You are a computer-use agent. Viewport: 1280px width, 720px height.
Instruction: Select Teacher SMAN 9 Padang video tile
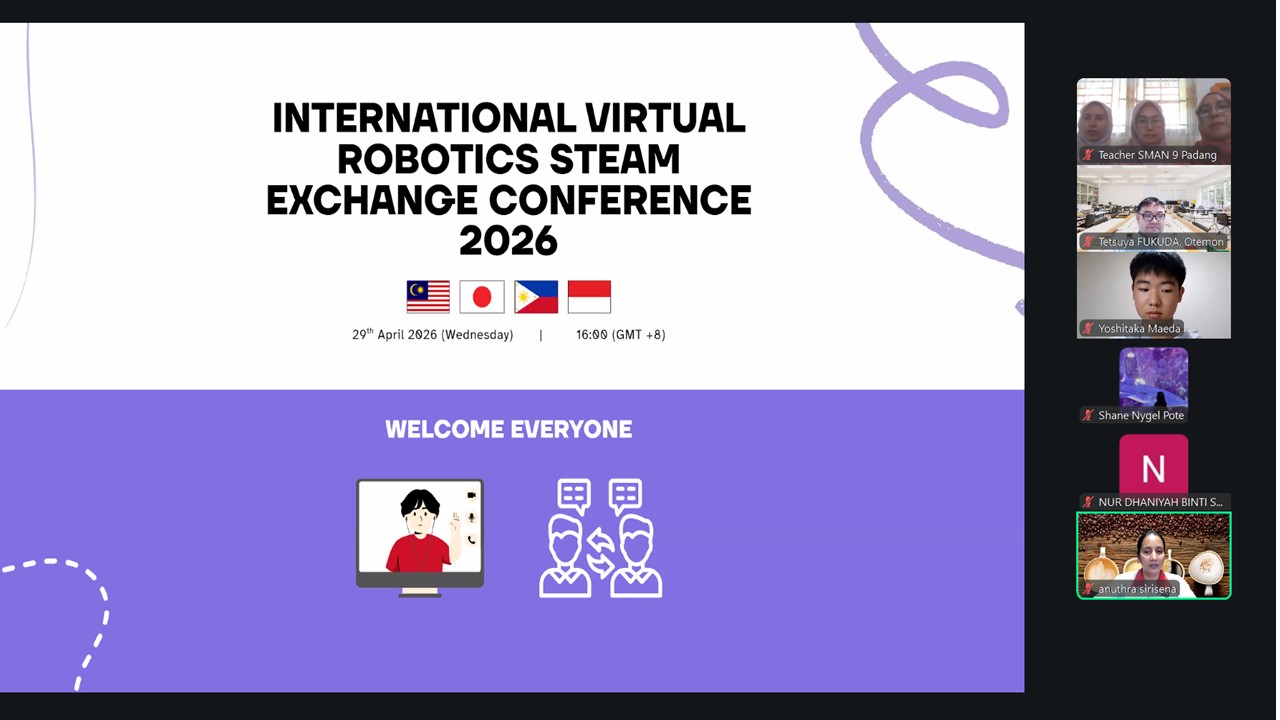point(1153,115)
